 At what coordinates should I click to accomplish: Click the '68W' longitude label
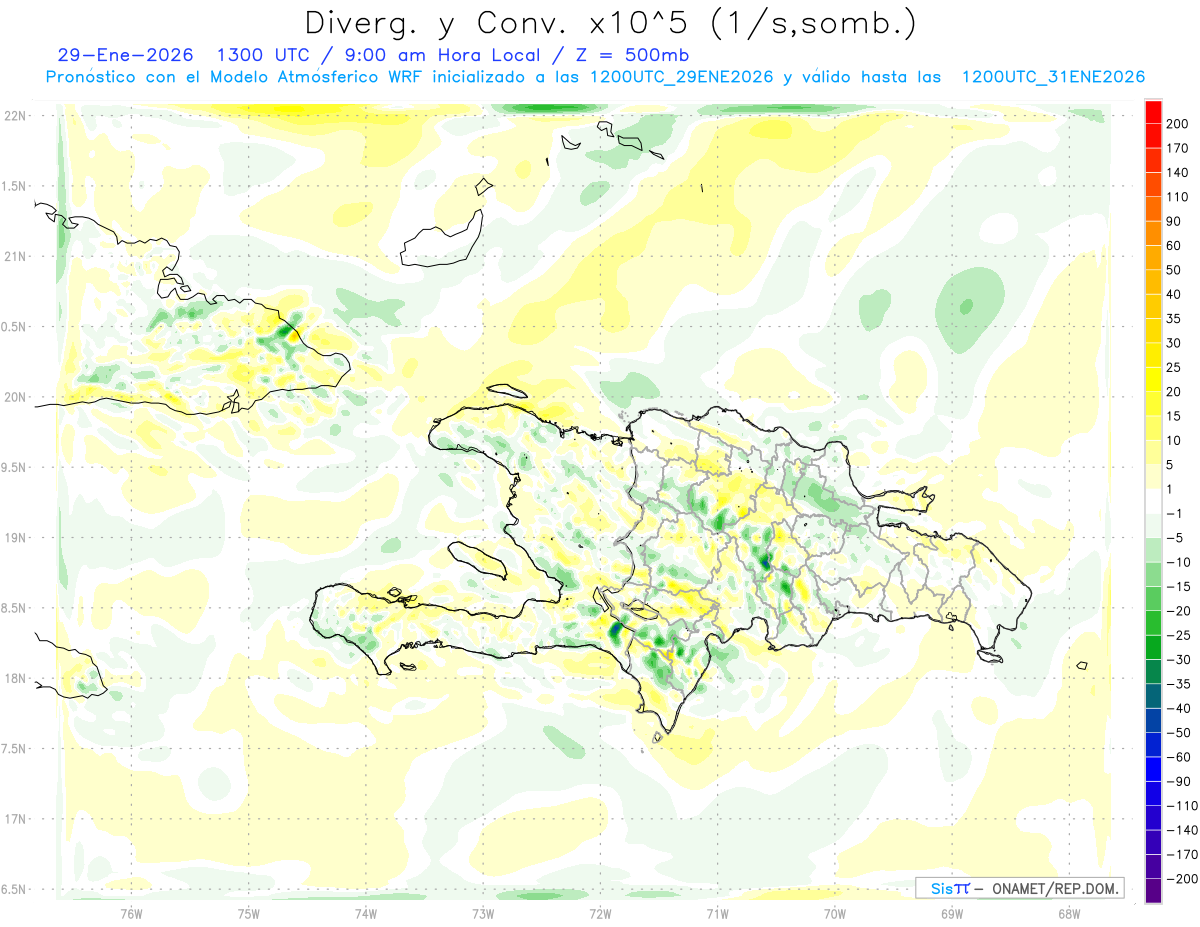(x=1068, y=913)
